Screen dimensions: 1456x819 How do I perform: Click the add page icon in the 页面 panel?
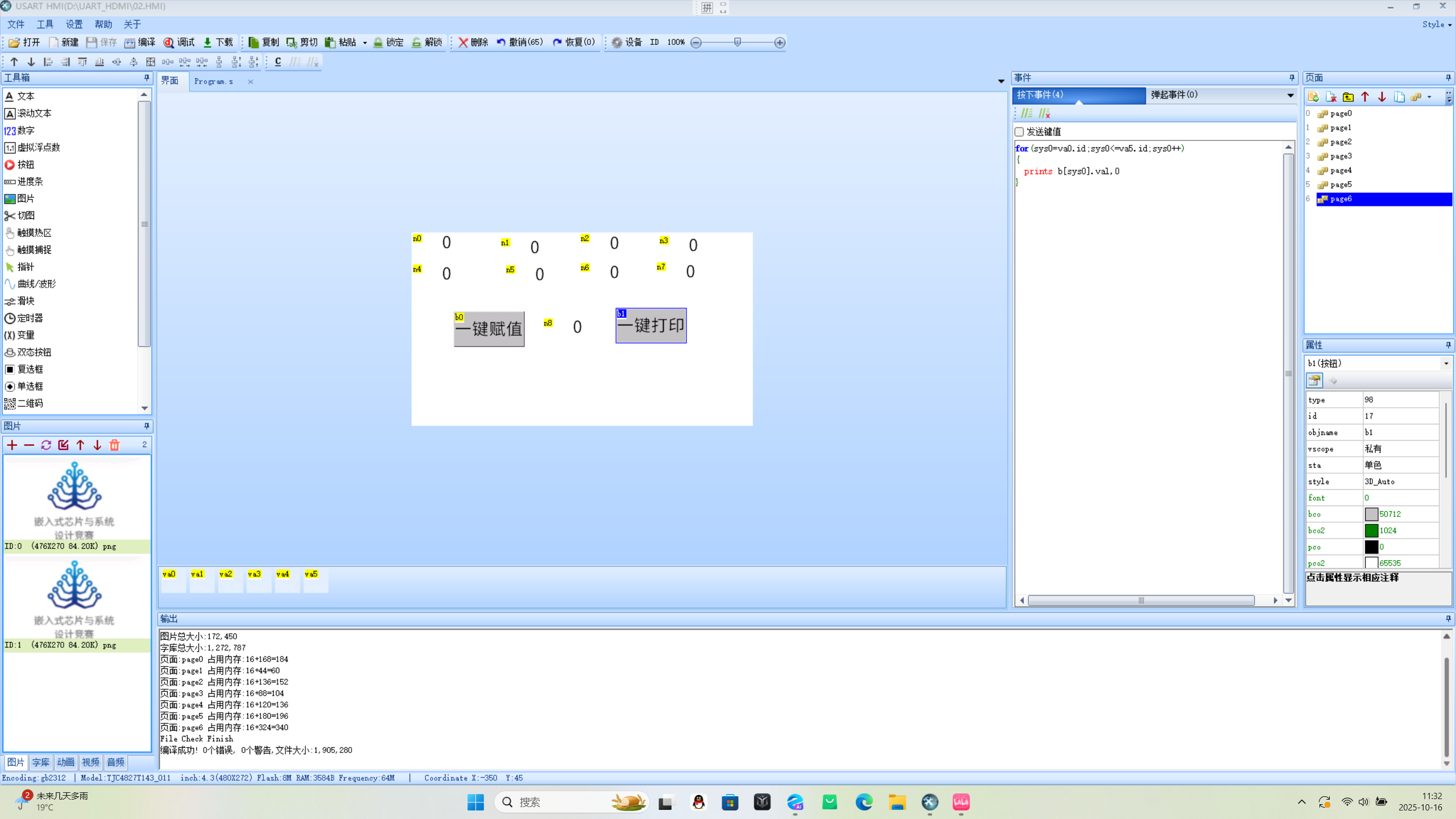pos(1313,97)
